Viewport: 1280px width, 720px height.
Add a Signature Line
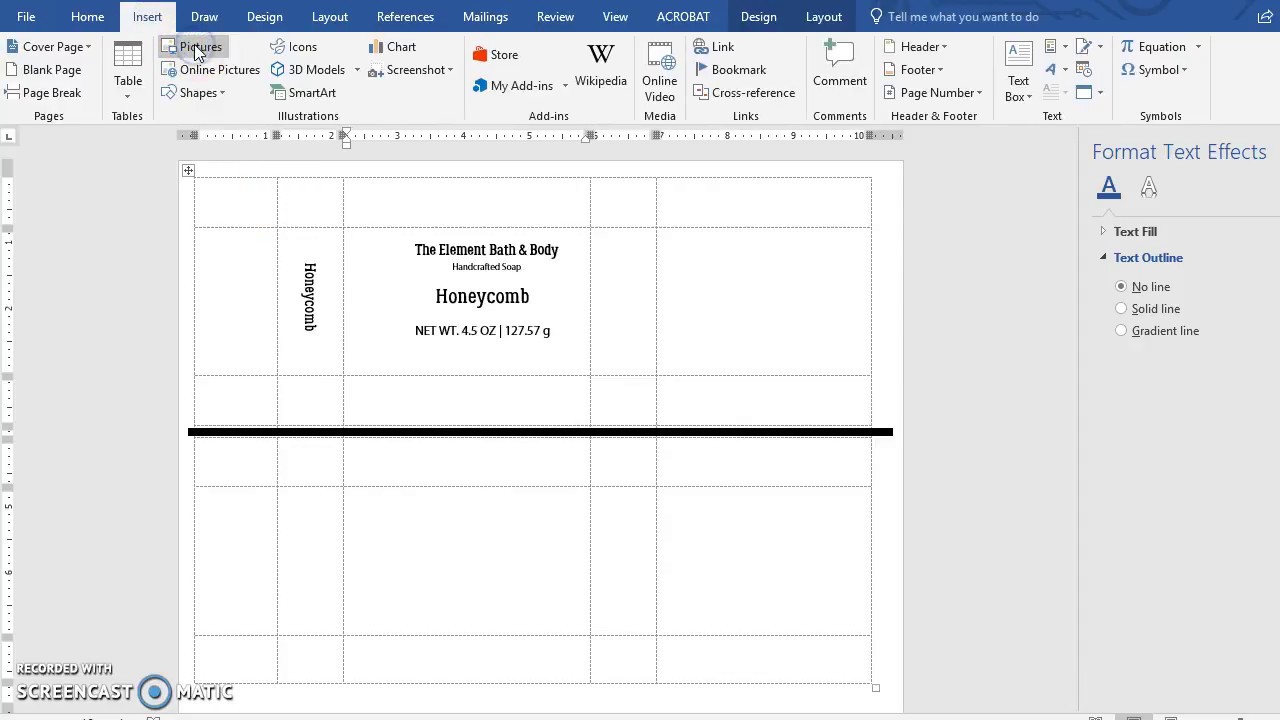pos(1088,47)
